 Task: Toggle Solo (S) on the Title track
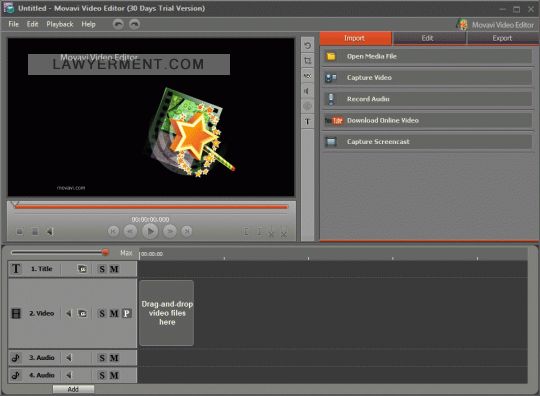(x=102, y=269)
